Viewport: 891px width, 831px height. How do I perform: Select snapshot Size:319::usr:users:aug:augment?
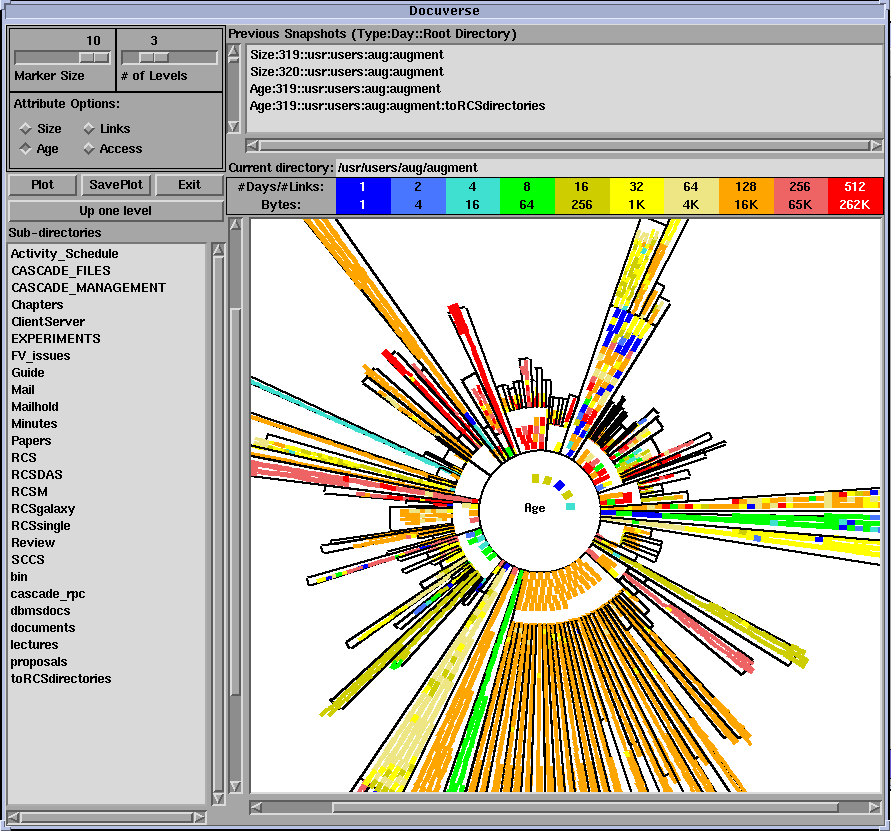point(347,55)
